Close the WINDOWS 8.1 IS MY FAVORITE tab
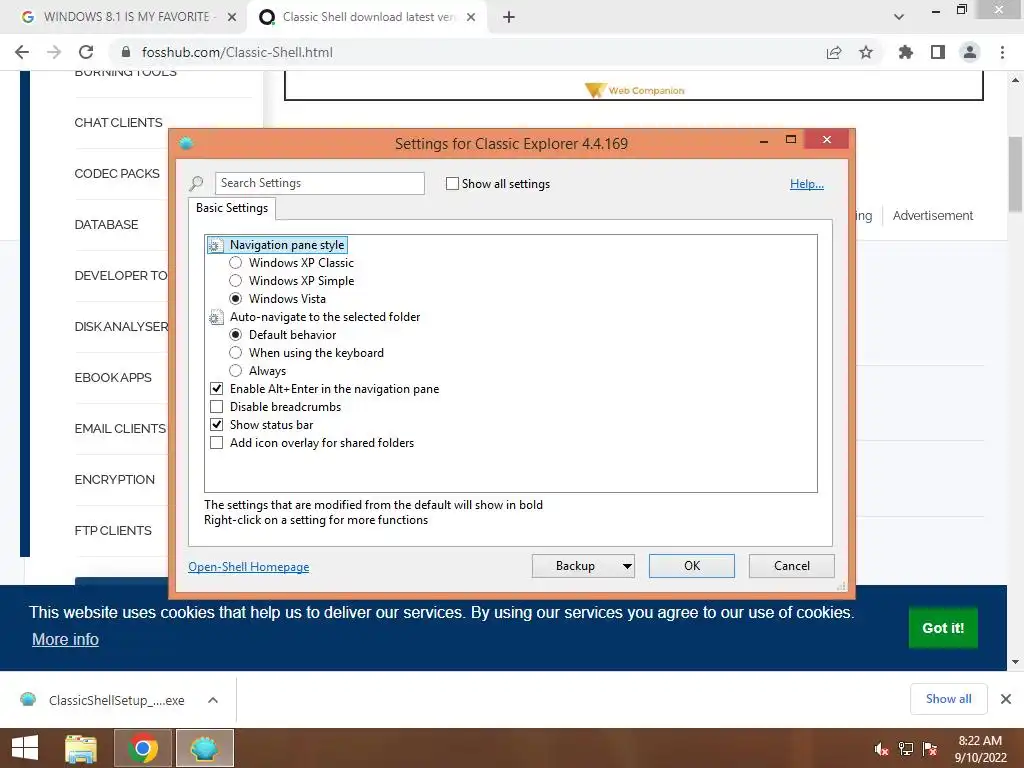This screenshot has height=768, width=1024. [232, 17]
